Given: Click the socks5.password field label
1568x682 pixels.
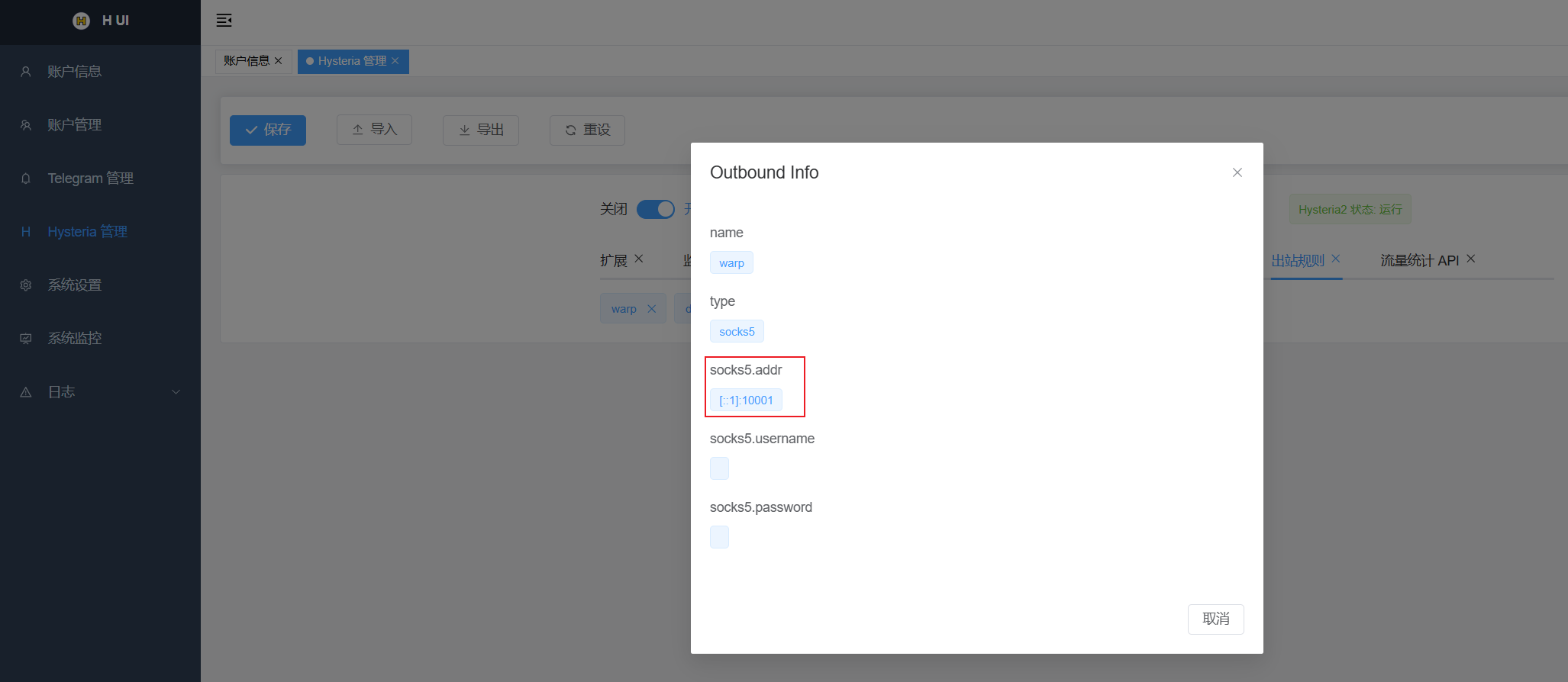Looking at the screenshot, I should pyautogui.click(x=761, y=508).
